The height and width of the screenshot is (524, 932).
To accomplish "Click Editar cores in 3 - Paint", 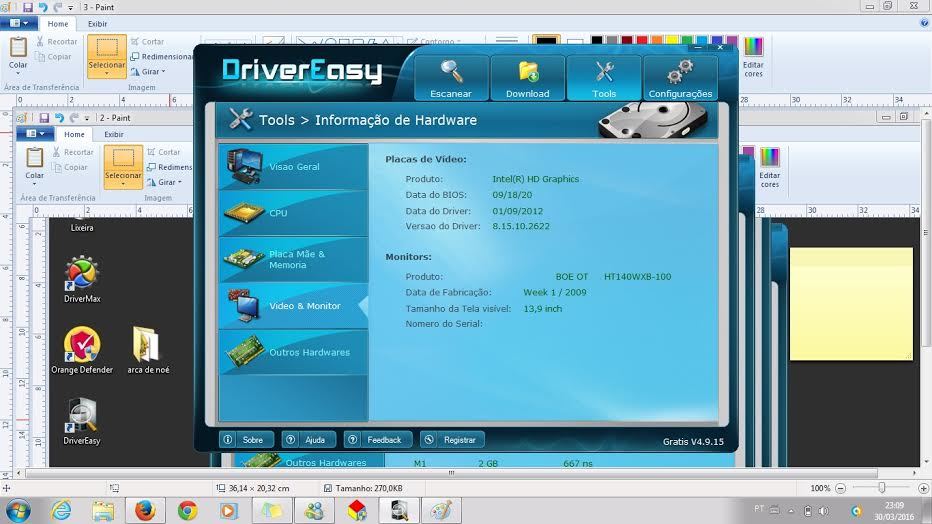I will (x=753, y=57).
